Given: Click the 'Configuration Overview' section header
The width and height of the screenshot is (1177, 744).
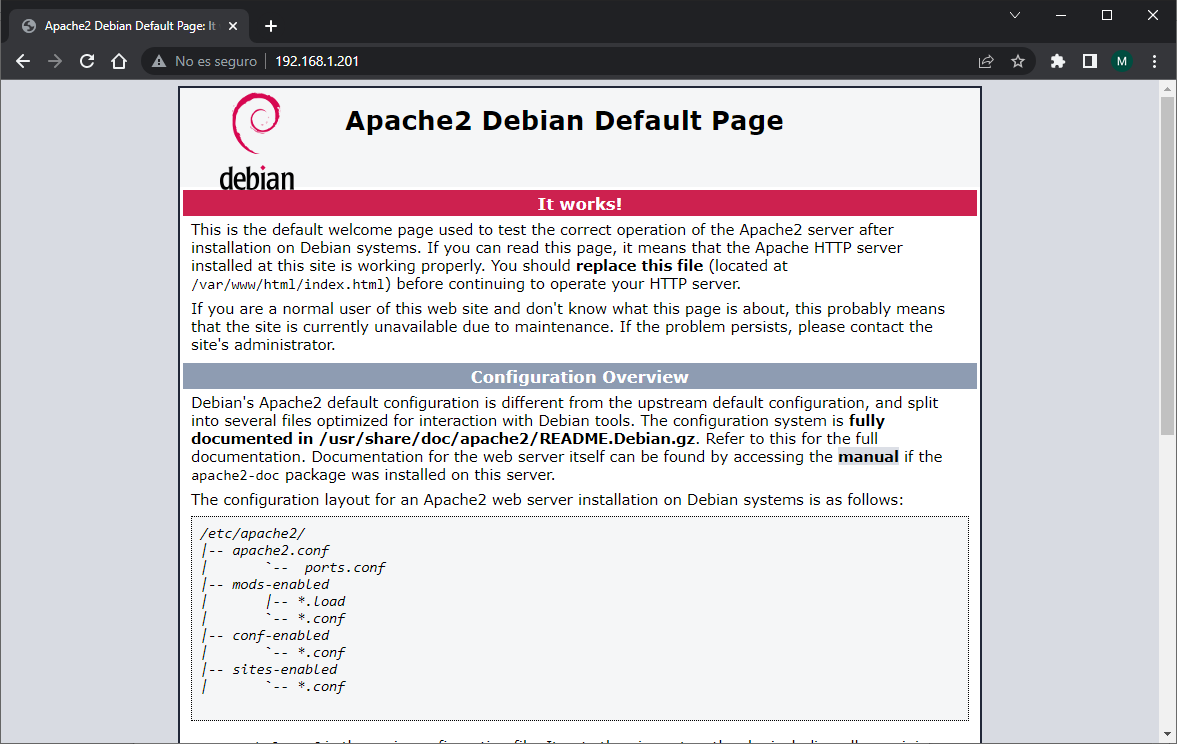Looking at the screenshot, I should [x=579, y=377].
